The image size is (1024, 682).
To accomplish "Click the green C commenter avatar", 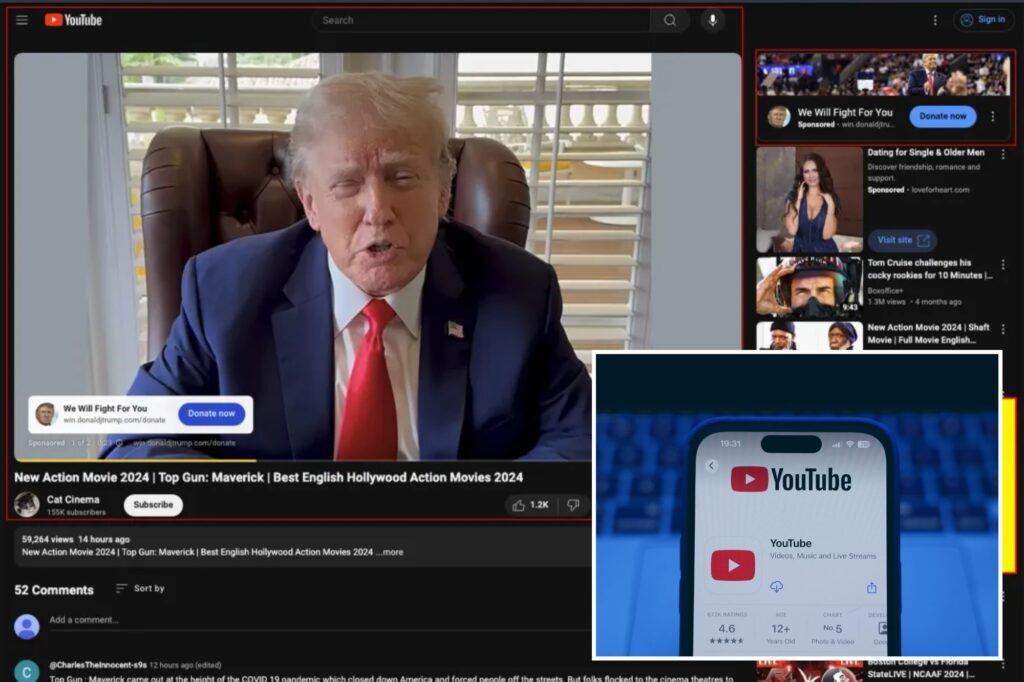I will (x=27, y=671).
